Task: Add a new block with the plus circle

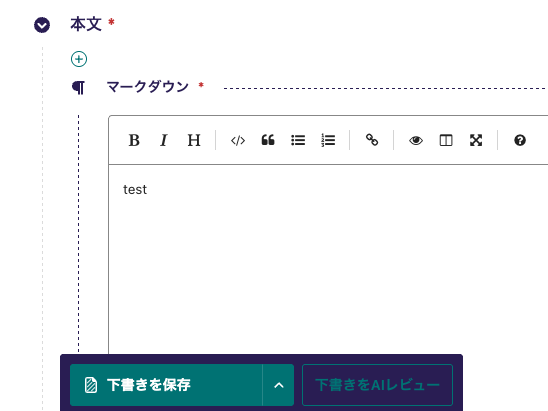Action: click(x=79, y=59)
